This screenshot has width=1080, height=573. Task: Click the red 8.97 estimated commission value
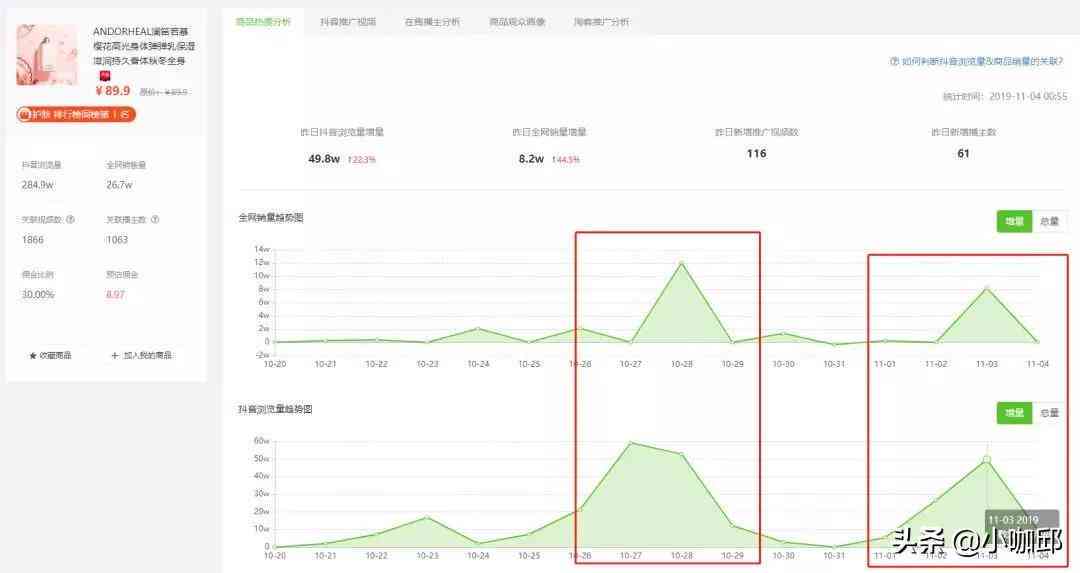coord(115,295)
